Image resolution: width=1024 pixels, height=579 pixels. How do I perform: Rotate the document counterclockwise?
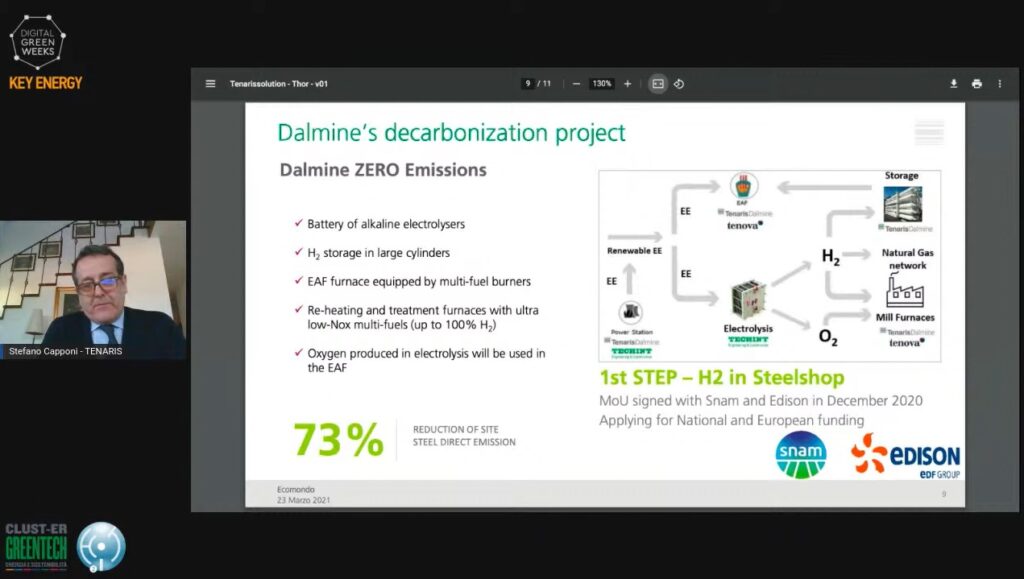pos(679,84)
